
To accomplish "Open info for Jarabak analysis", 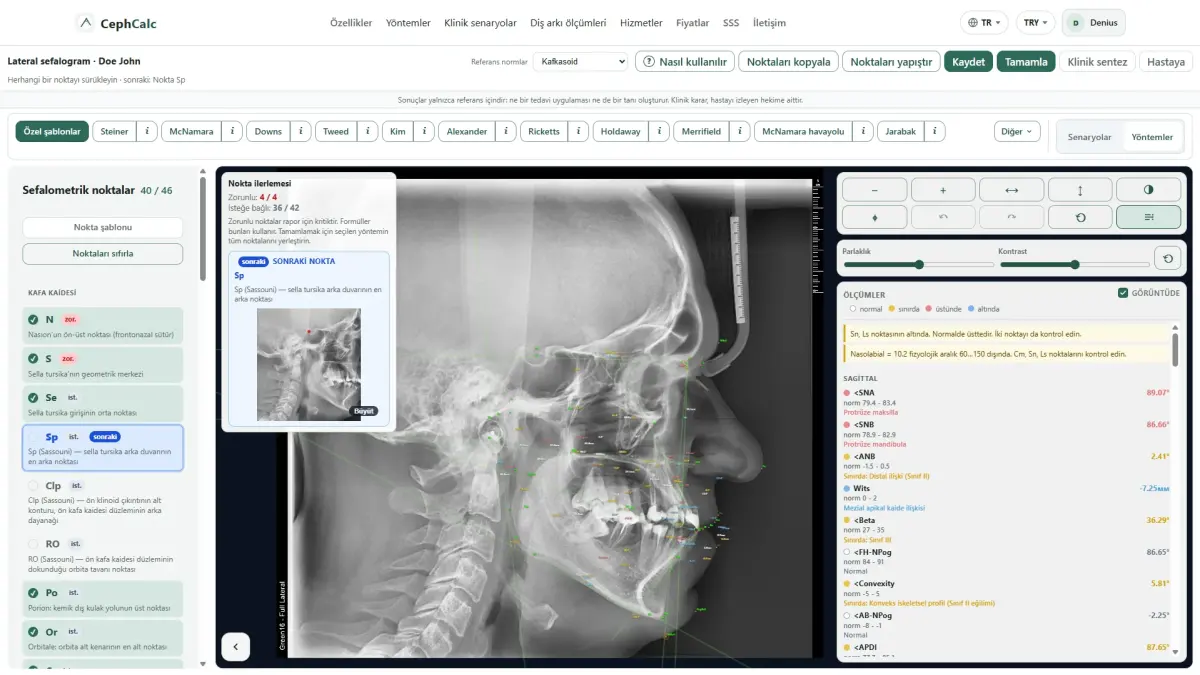I will (x=935, y=131).
